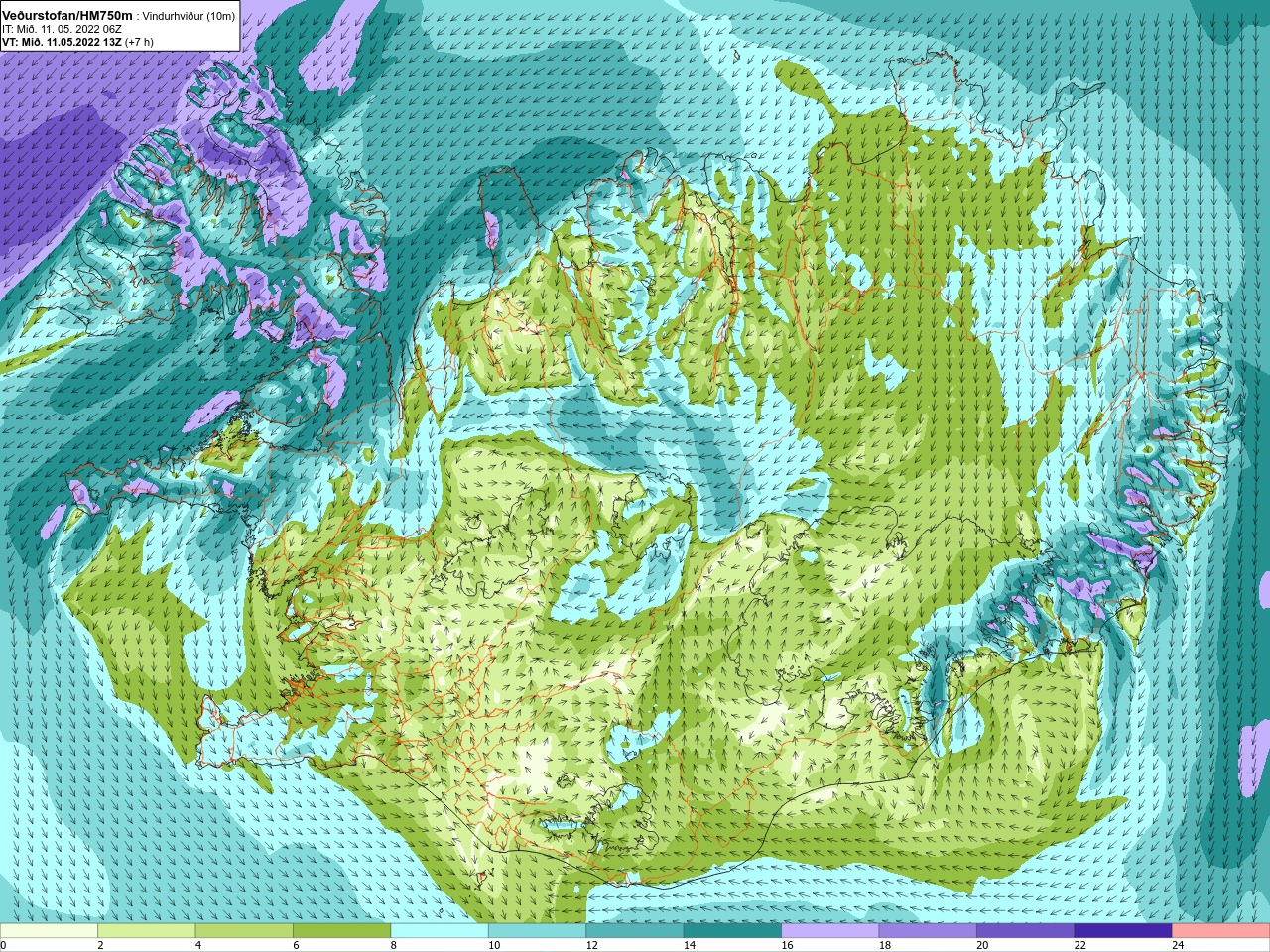Click the legend scale label 2

101,945
